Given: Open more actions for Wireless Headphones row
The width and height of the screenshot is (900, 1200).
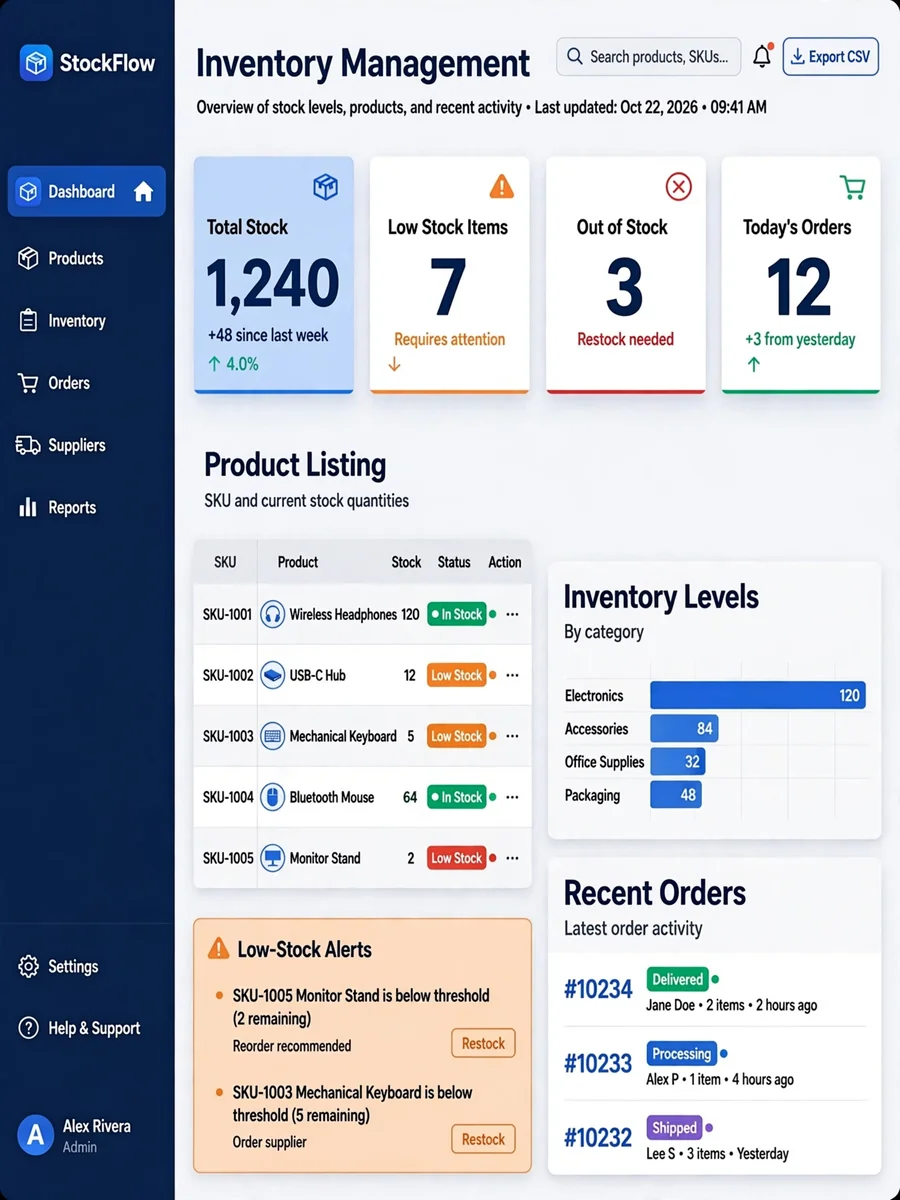Looking at the screenshot, I should pyautogui.click(x=512, y=614).
